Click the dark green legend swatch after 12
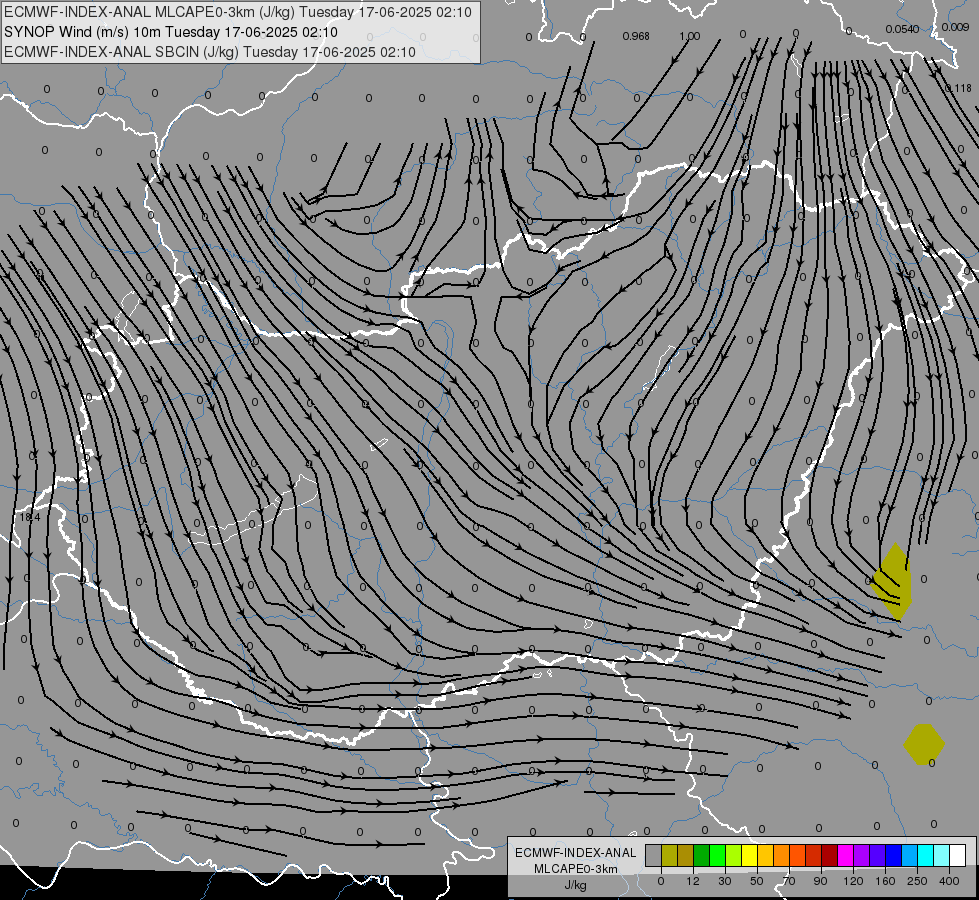This screenshot has height=900, width=979. (x=702, y=855)
